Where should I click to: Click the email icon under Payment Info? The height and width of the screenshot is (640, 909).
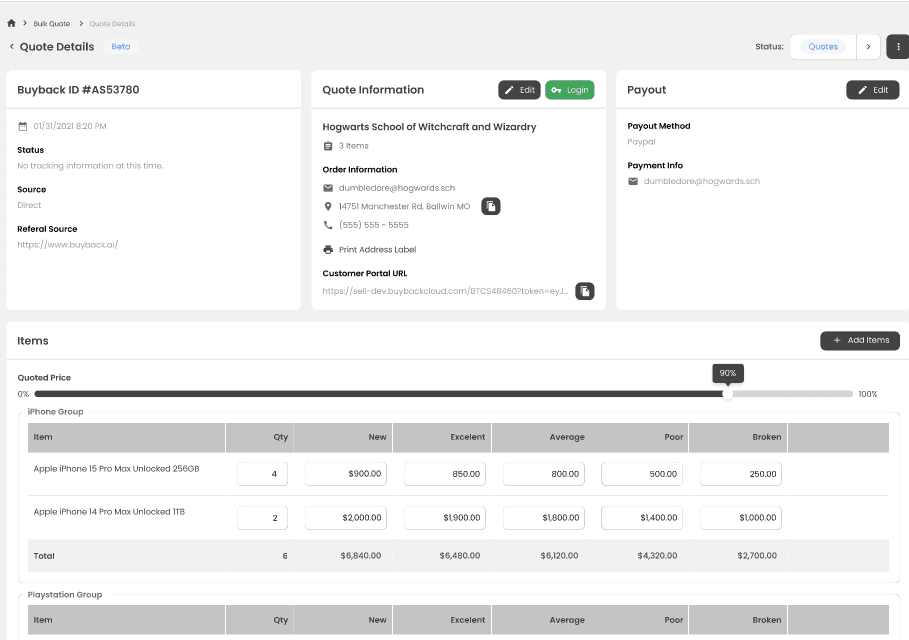point(633,181)
